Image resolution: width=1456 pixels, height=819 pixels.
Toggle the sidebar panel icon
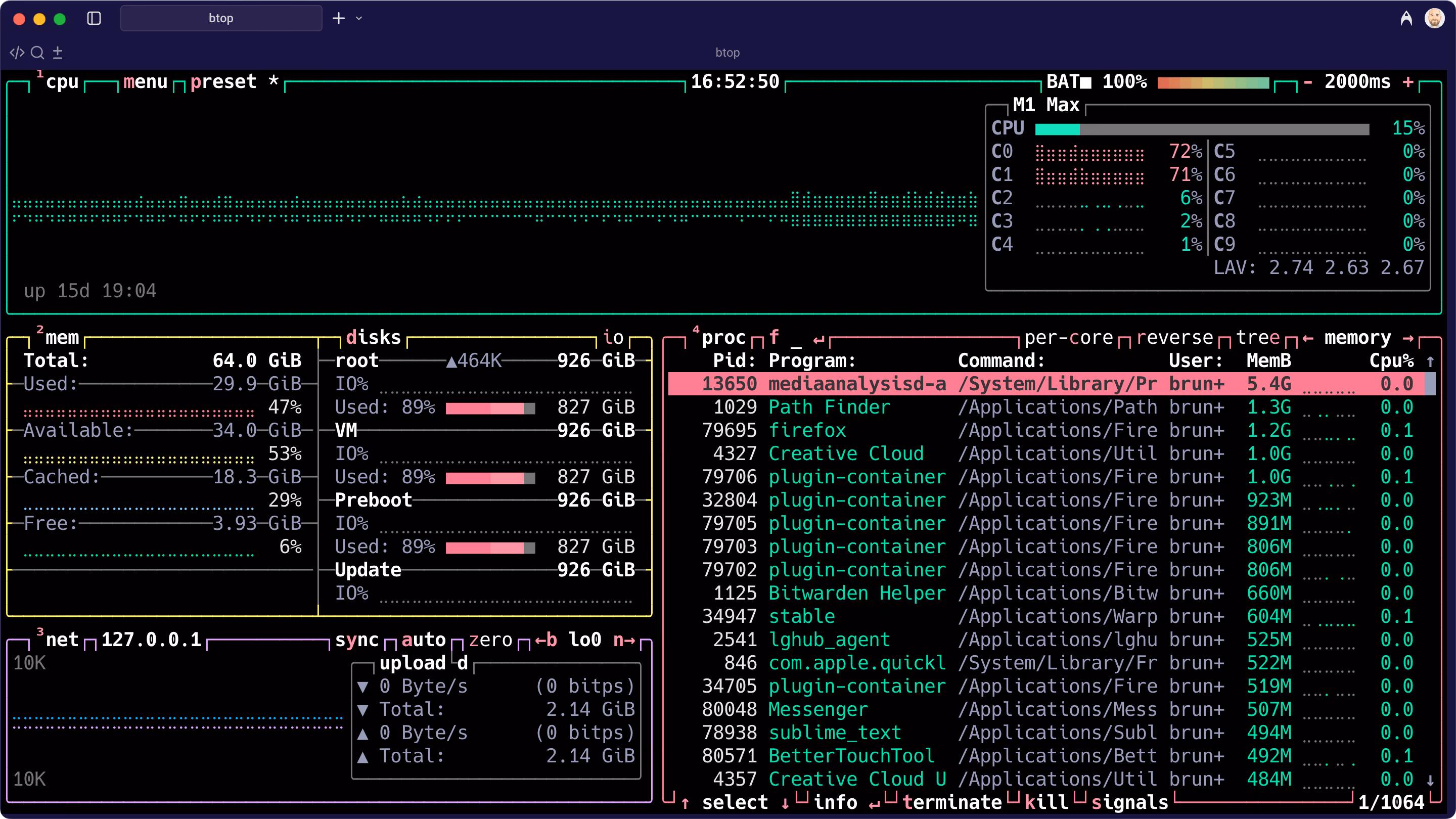click(94, 19)
